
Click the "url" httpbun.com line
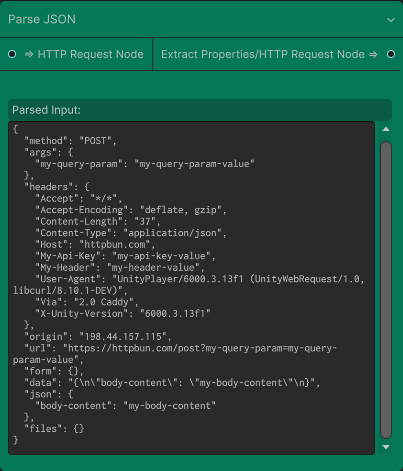175,354
